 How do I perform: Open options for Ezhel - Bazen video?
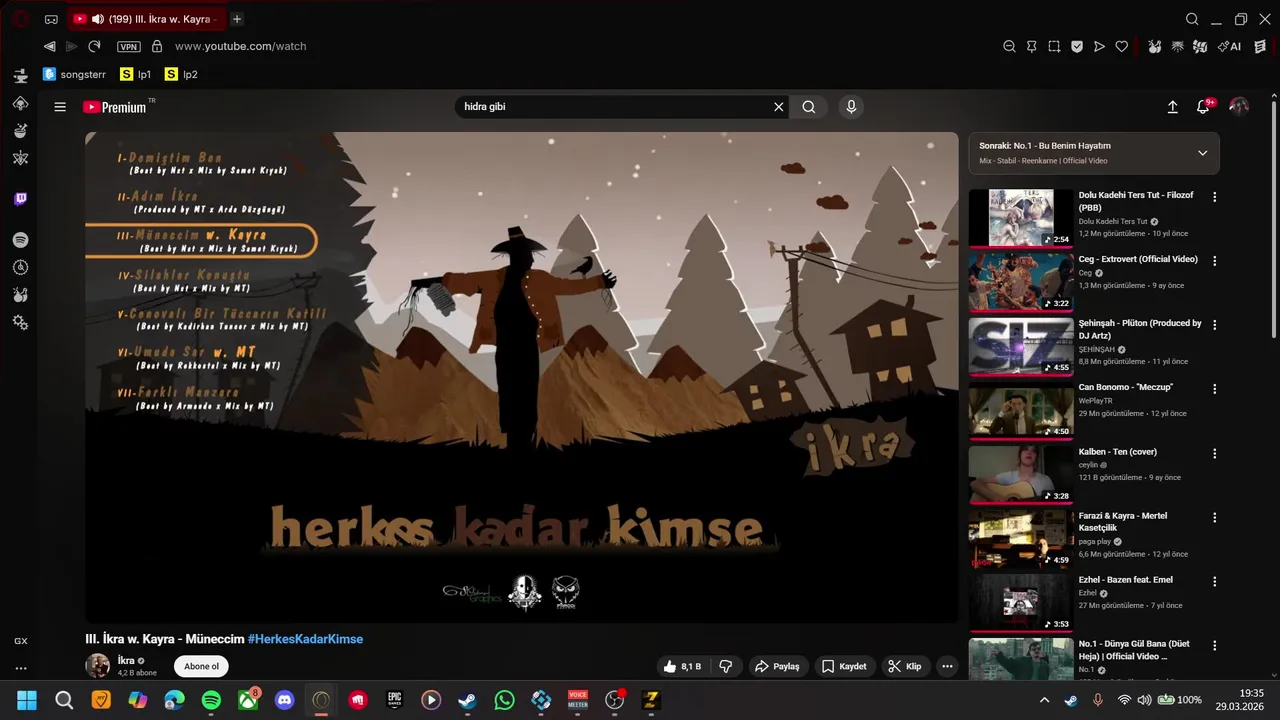coord(1215,581)
